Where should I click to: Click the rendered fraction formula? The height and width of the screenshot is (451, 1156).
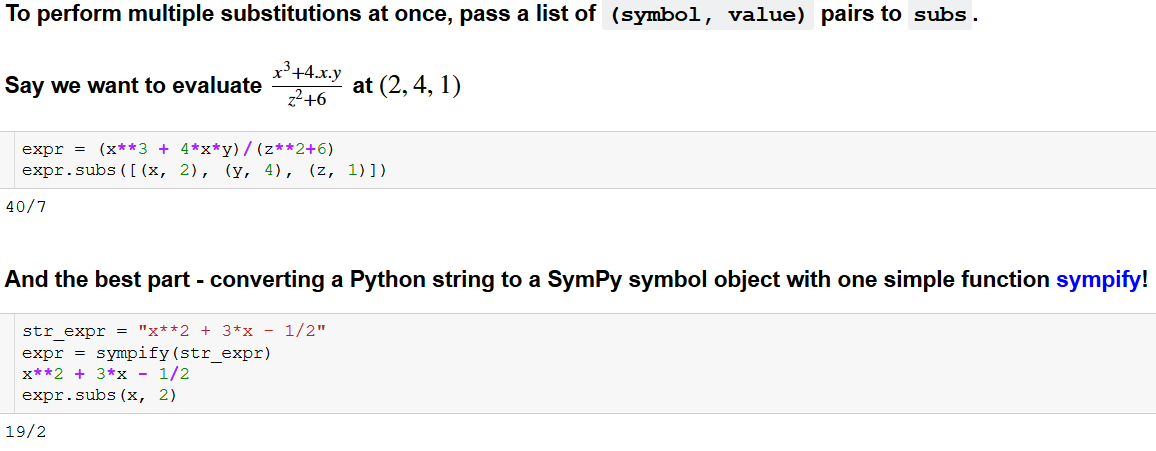[307, 86]
